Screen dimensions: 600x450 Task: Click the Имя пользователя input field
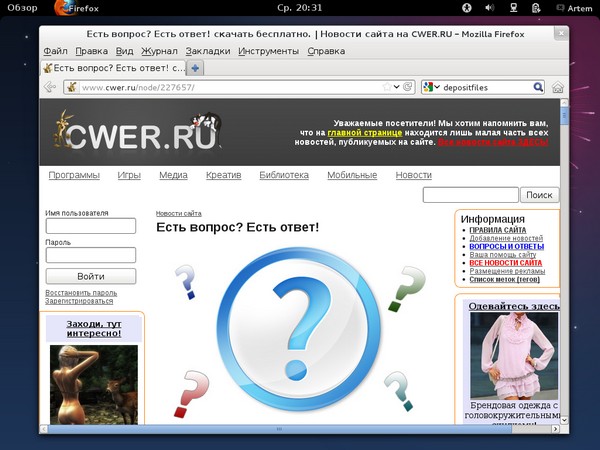(x=91, y=226)
